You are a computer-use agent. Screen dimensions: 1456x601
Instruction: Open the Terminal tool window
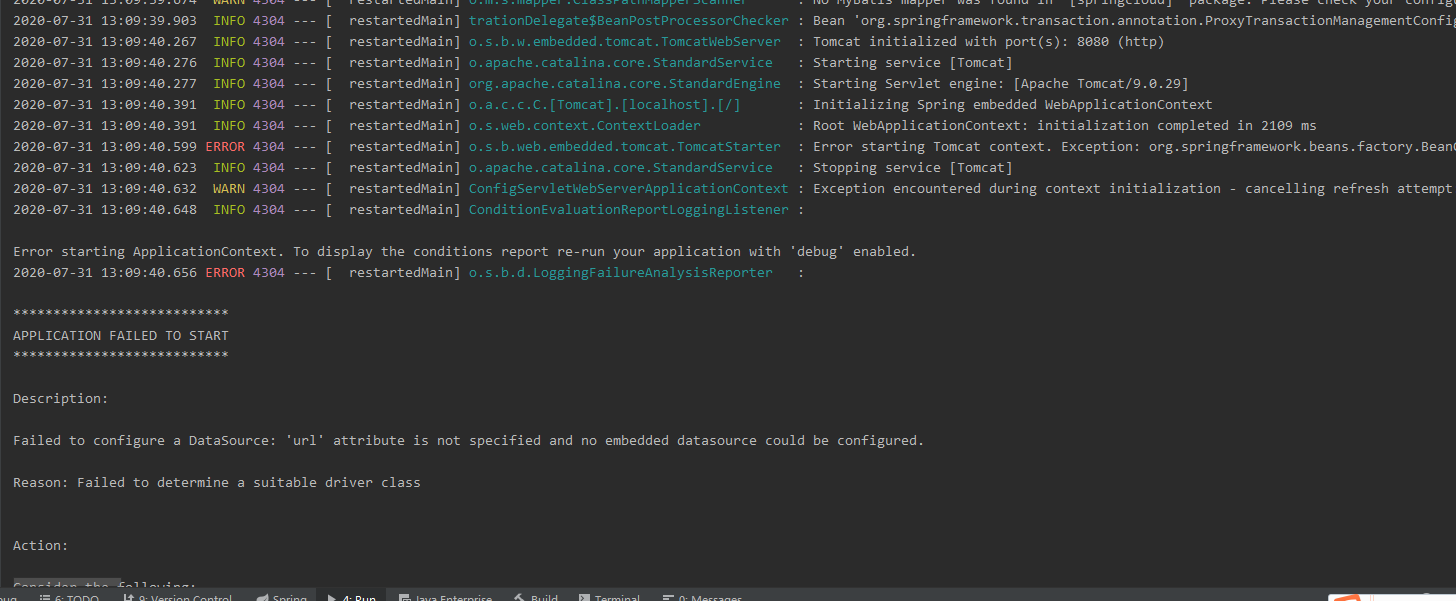coord(611,596)
